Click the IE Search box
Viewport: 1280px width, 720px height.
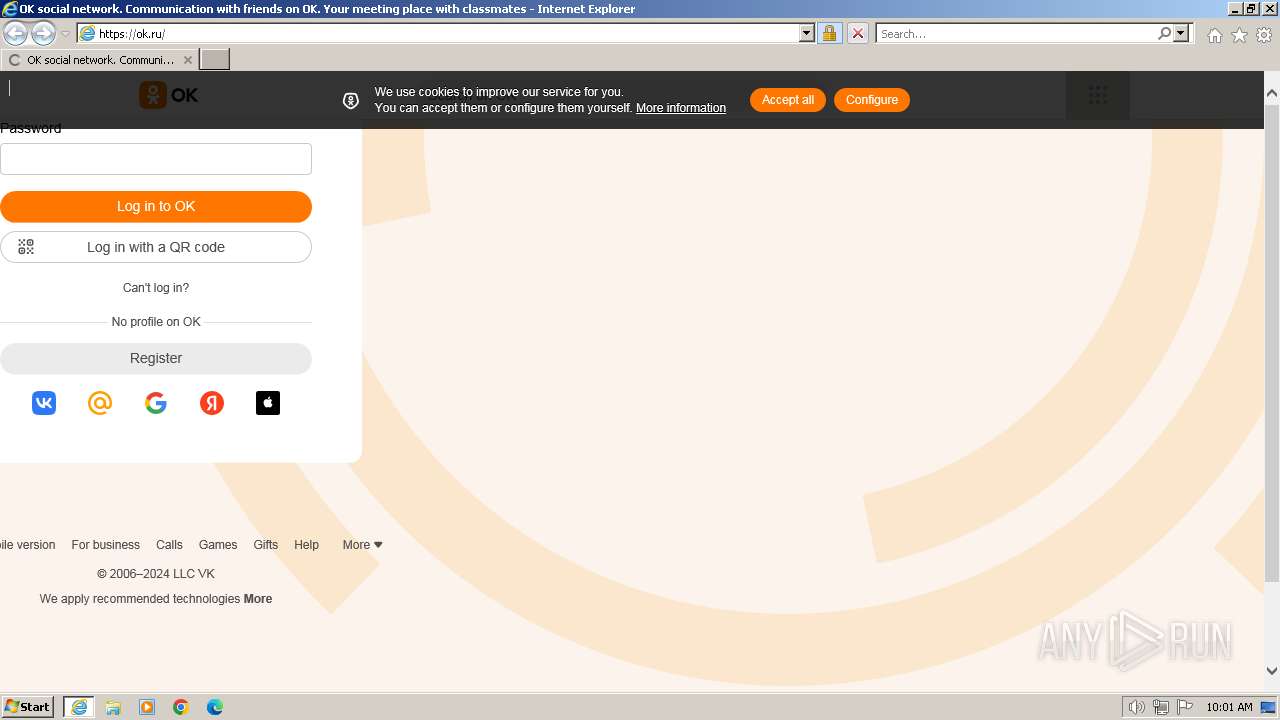coord(1016,33)
